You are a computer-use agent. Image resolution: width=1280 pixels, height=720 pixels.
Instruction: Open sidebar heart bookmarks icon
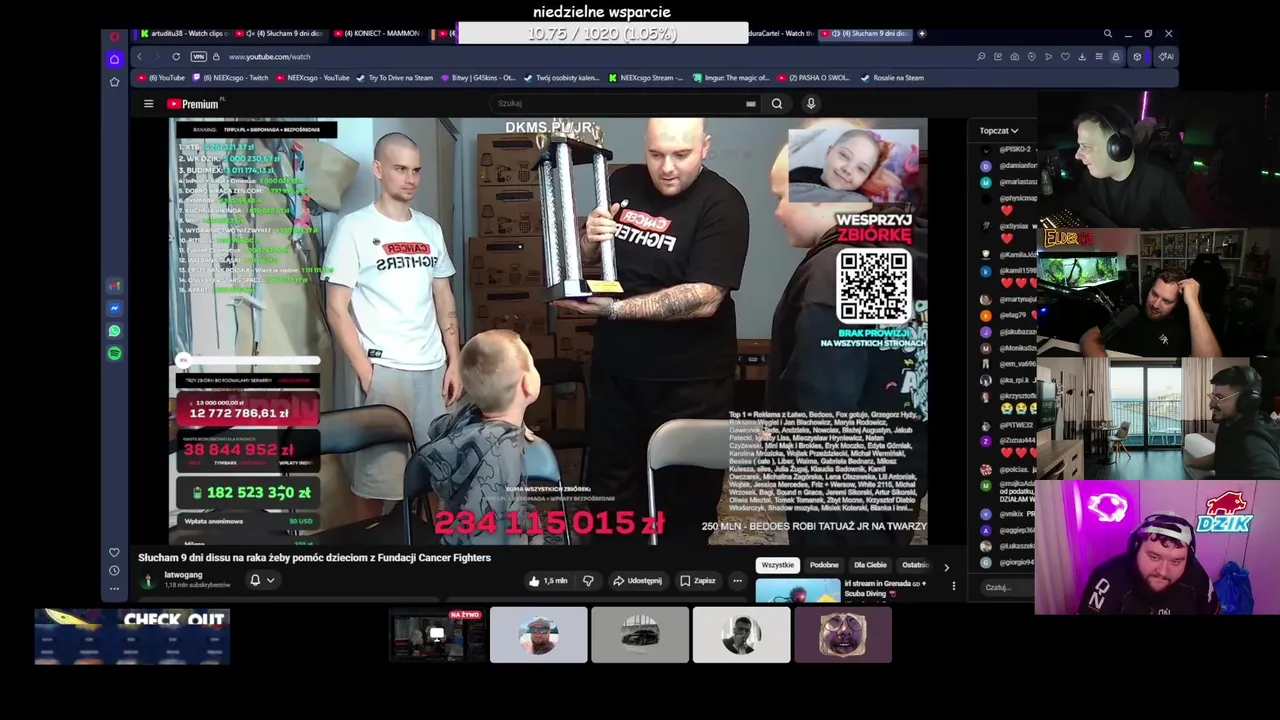point(114,552)
